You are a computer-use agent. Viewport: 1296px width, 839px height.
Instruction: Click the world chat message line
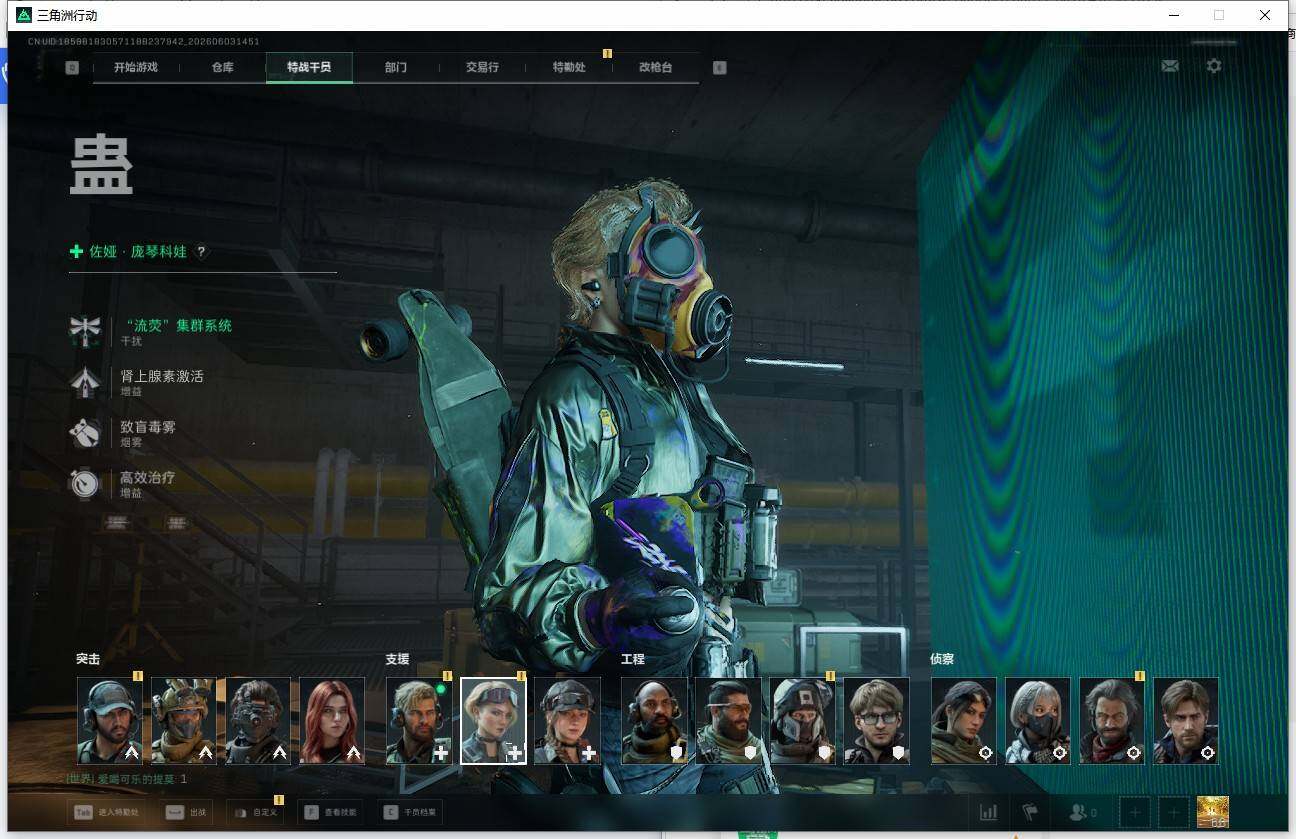coord(127,779)
